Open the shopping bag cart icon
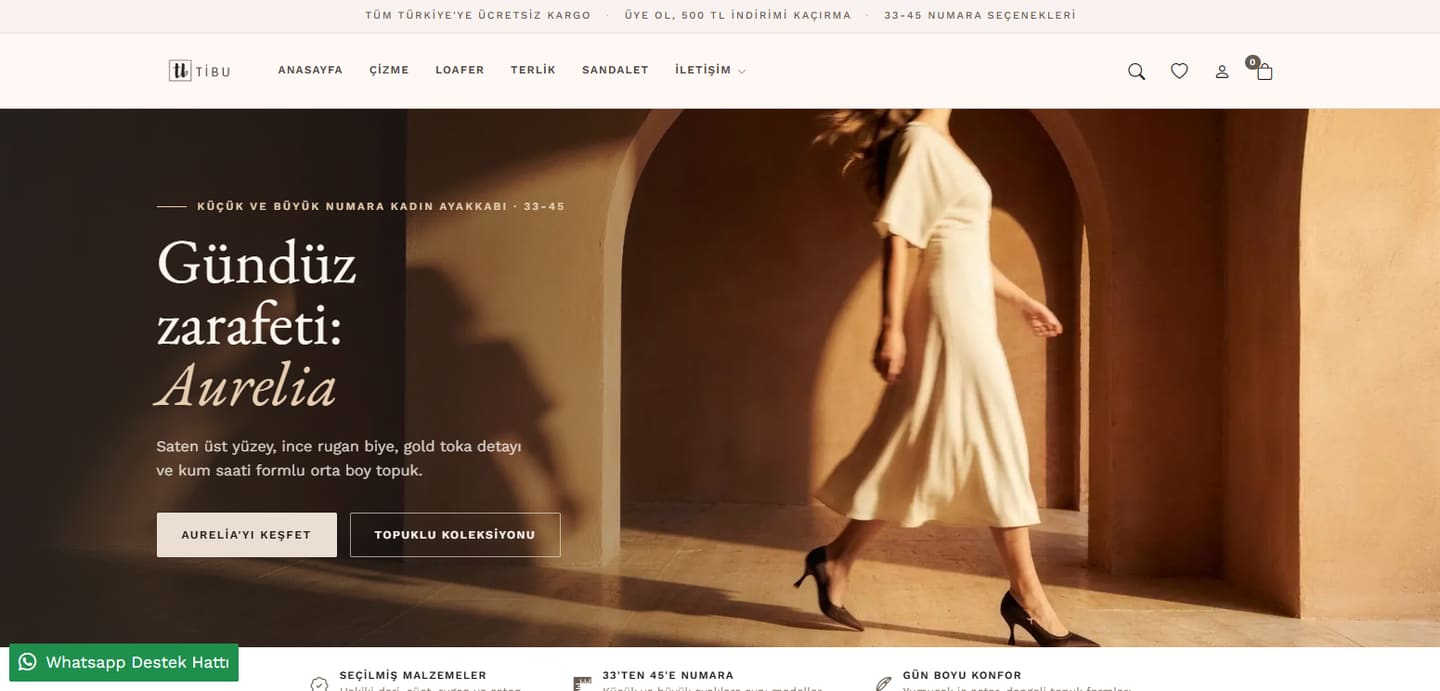 [1264, 71]
